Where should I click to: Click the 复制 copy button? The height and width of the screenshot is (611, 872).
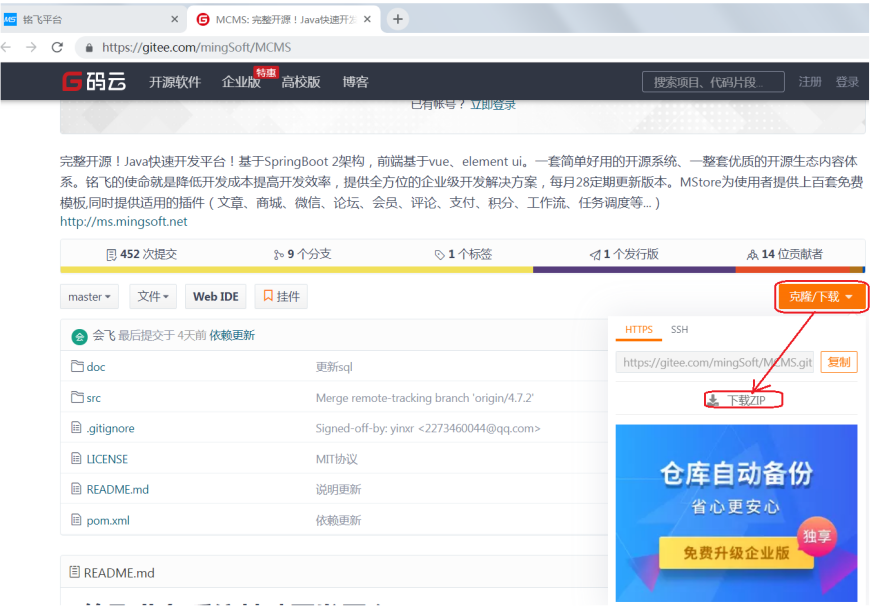point(839,362)
